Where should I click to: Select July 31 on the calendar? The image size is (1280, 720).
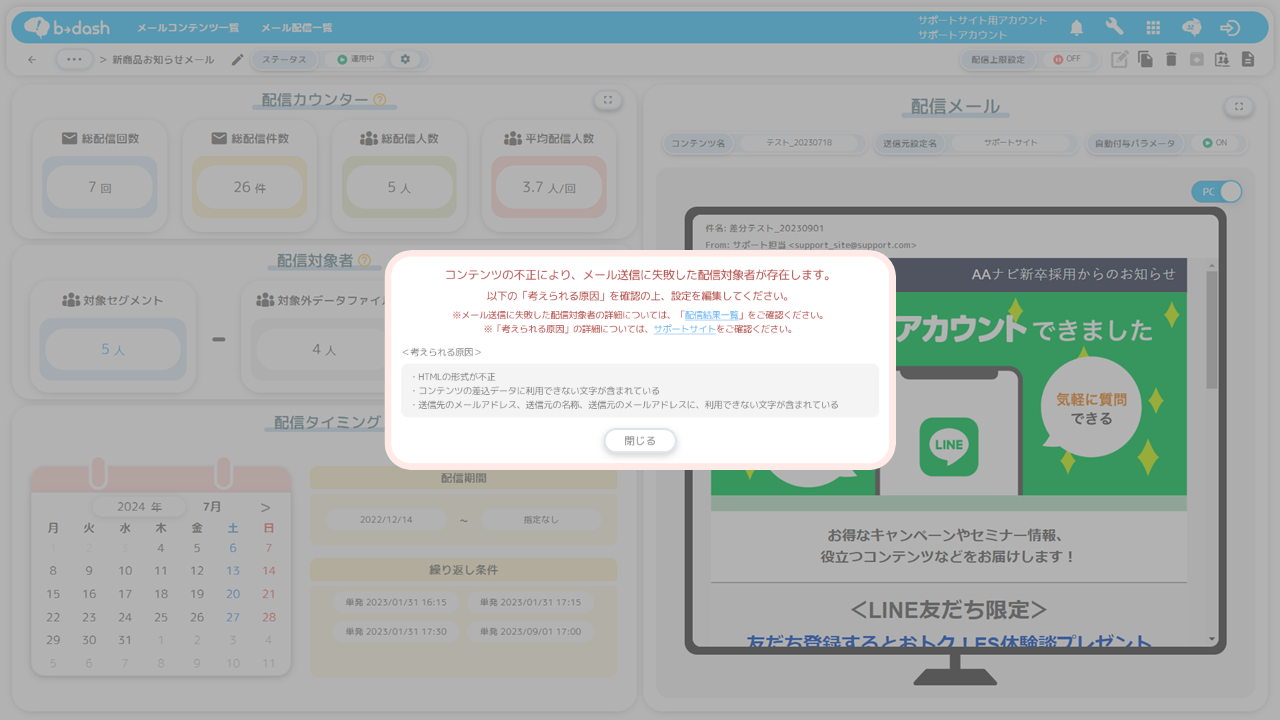point(125,640)
